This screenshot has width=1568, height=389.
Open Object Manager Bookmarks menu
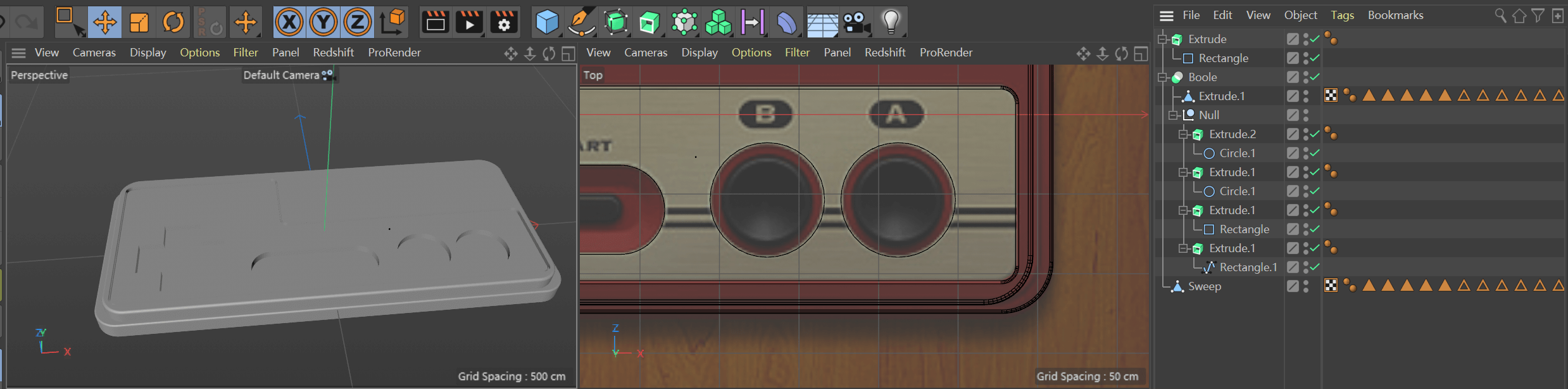[1395, 15]
